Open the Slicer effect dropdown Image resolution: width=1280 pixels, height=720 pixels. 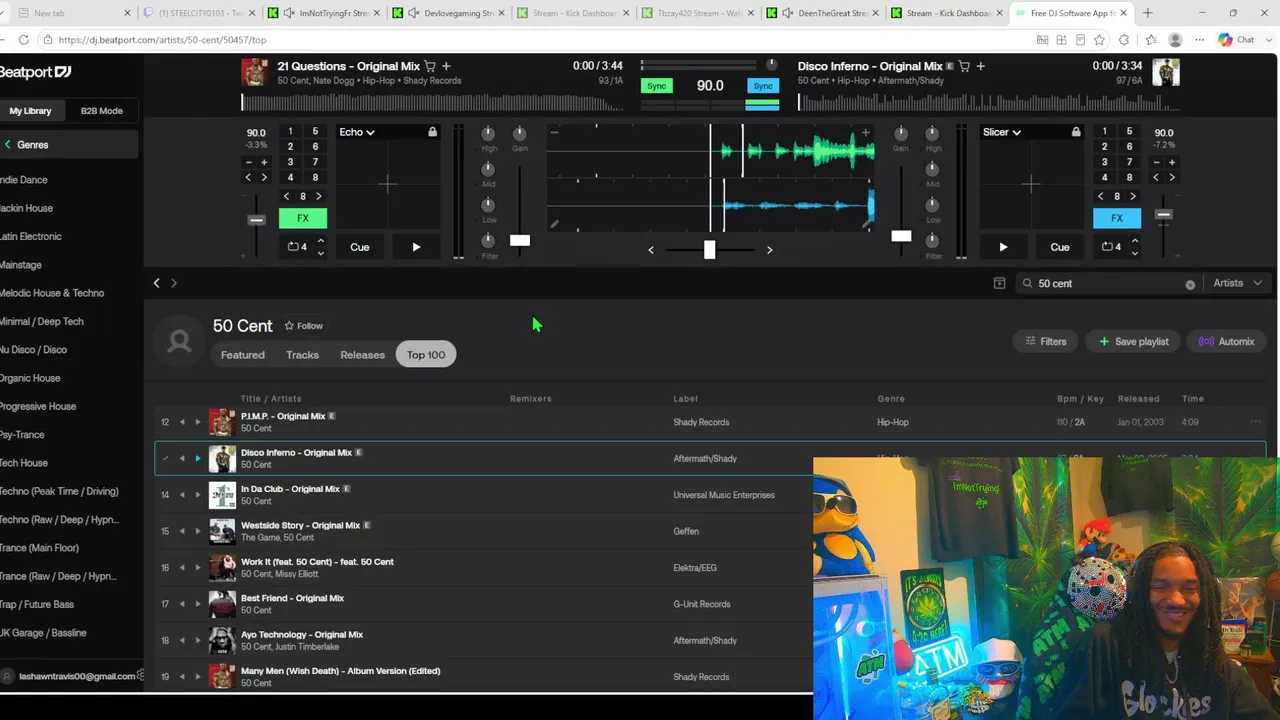pos(1001,132)
